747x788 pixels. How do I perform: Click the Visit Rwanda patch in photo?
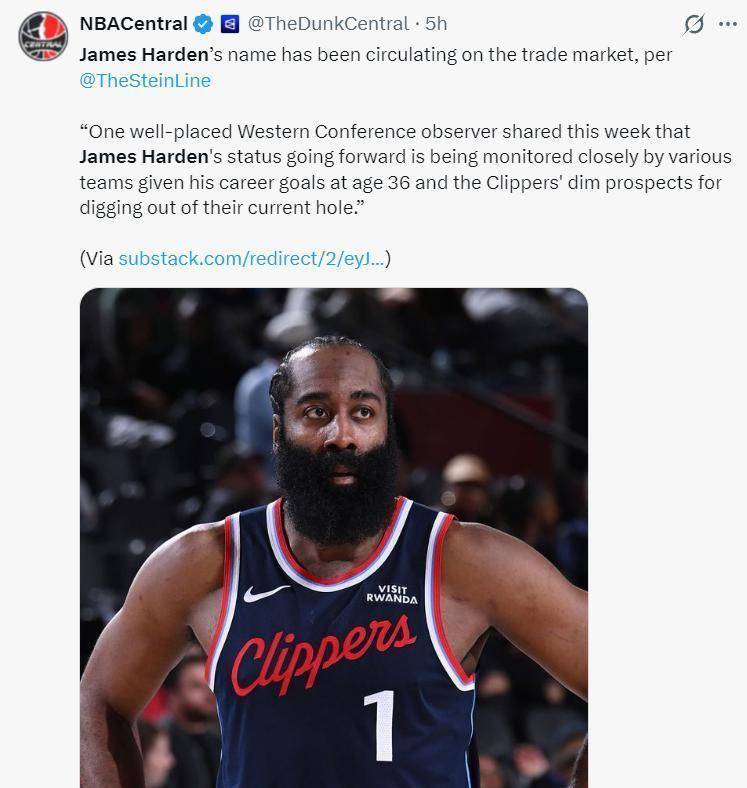click(392, 594)
